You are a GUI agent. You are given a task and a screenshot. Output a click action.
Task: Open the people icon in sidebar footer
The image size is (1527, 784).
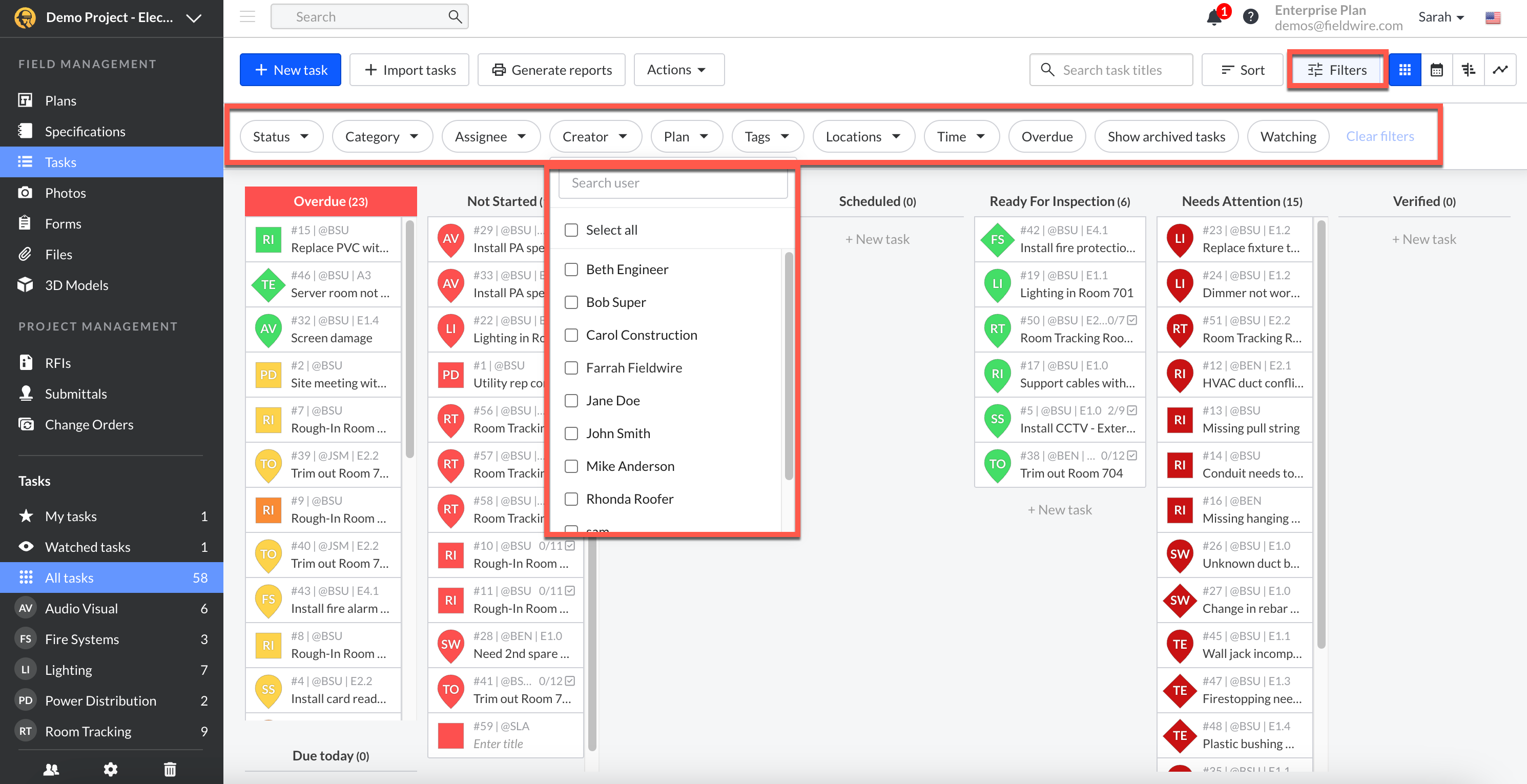tap(51, 769)
